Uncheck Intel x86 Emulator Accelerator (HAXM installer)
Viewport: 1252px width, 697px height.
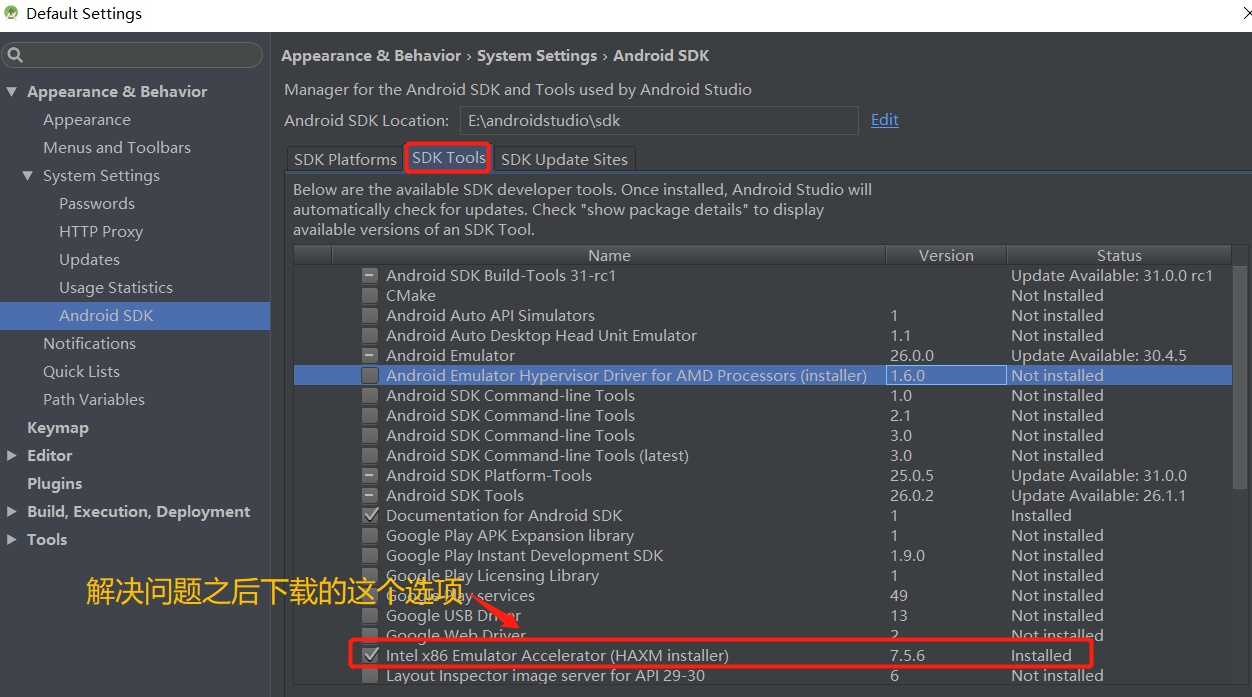click(x=370, y=655)
